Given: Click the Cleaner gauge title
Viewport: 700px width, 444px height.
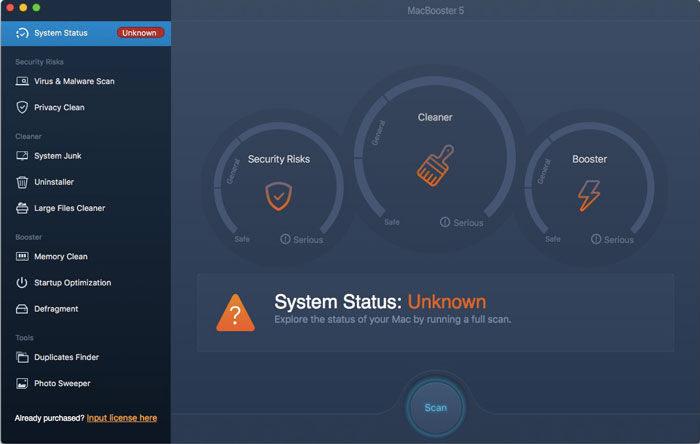Looking at the screenshot, I should tap(435, 117).
